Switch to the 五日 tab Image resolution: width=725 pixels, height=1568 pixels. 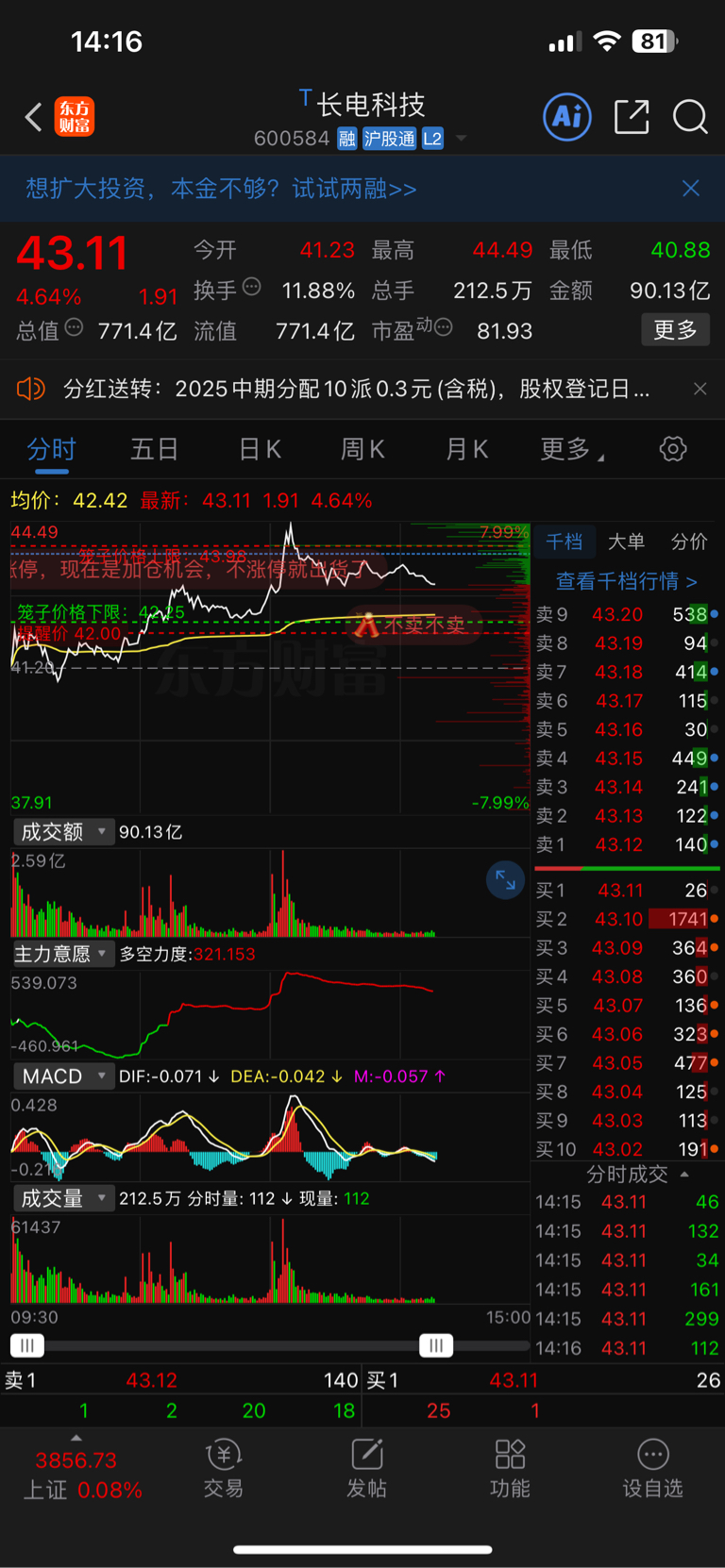[x=154, y=449]
